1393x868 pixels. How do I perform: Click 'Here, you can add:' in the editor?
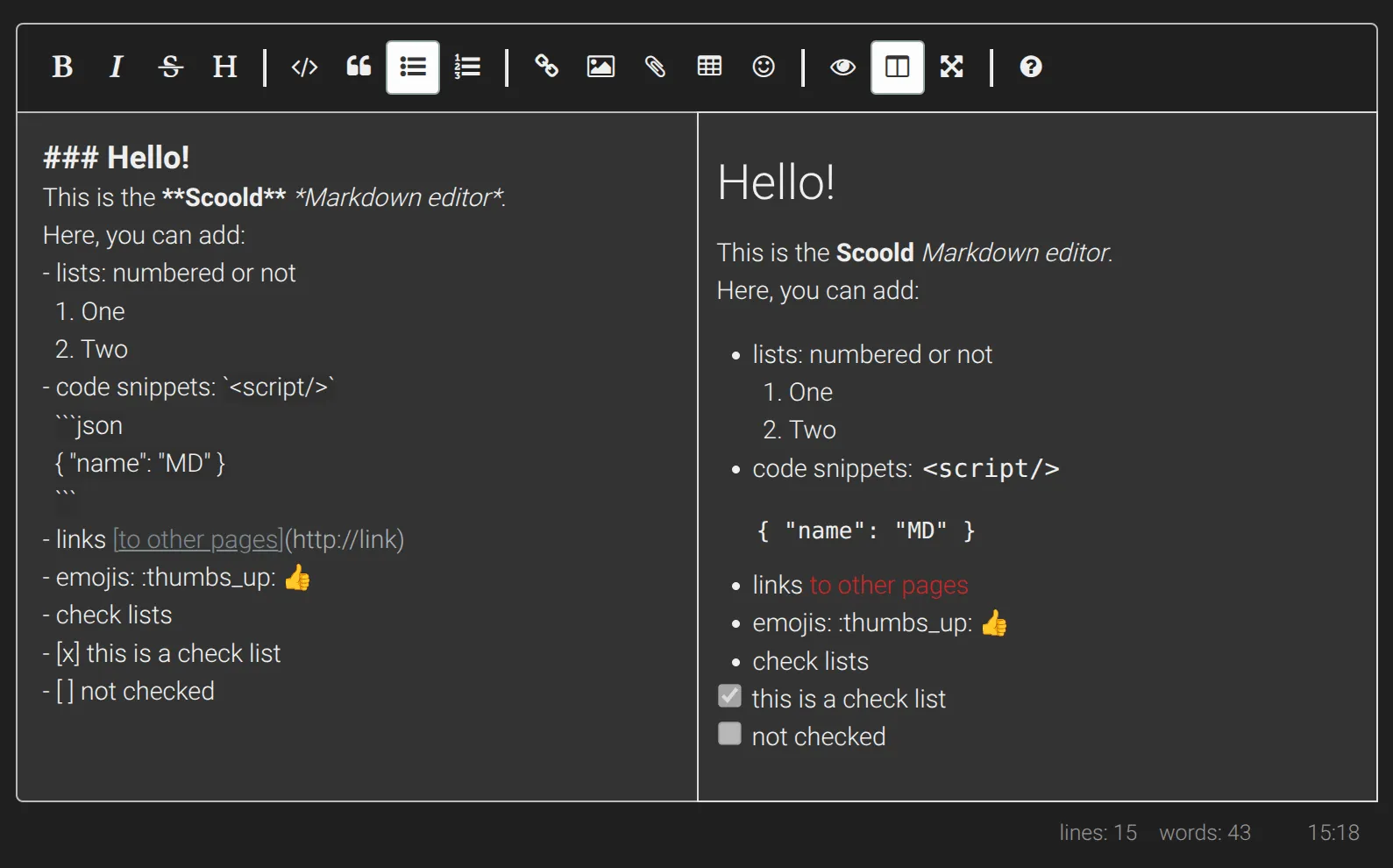(x=145, y=235)
